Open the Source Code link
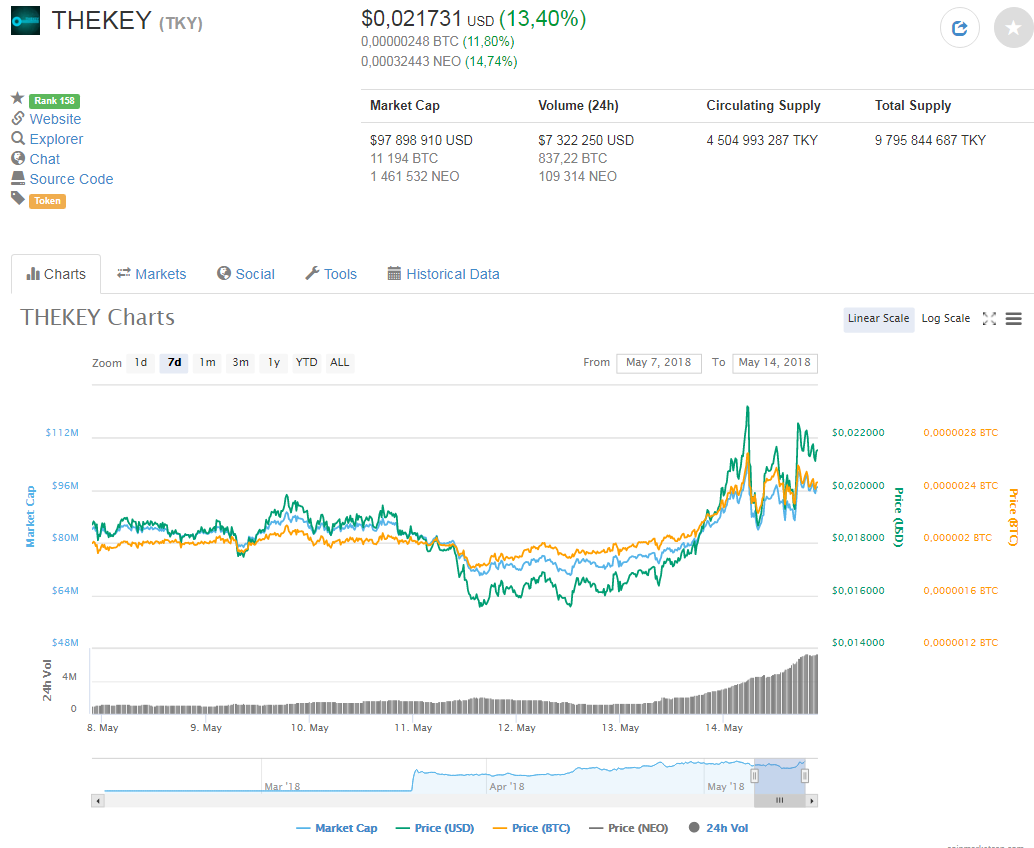1034x848 pixels. coord(71,179)
